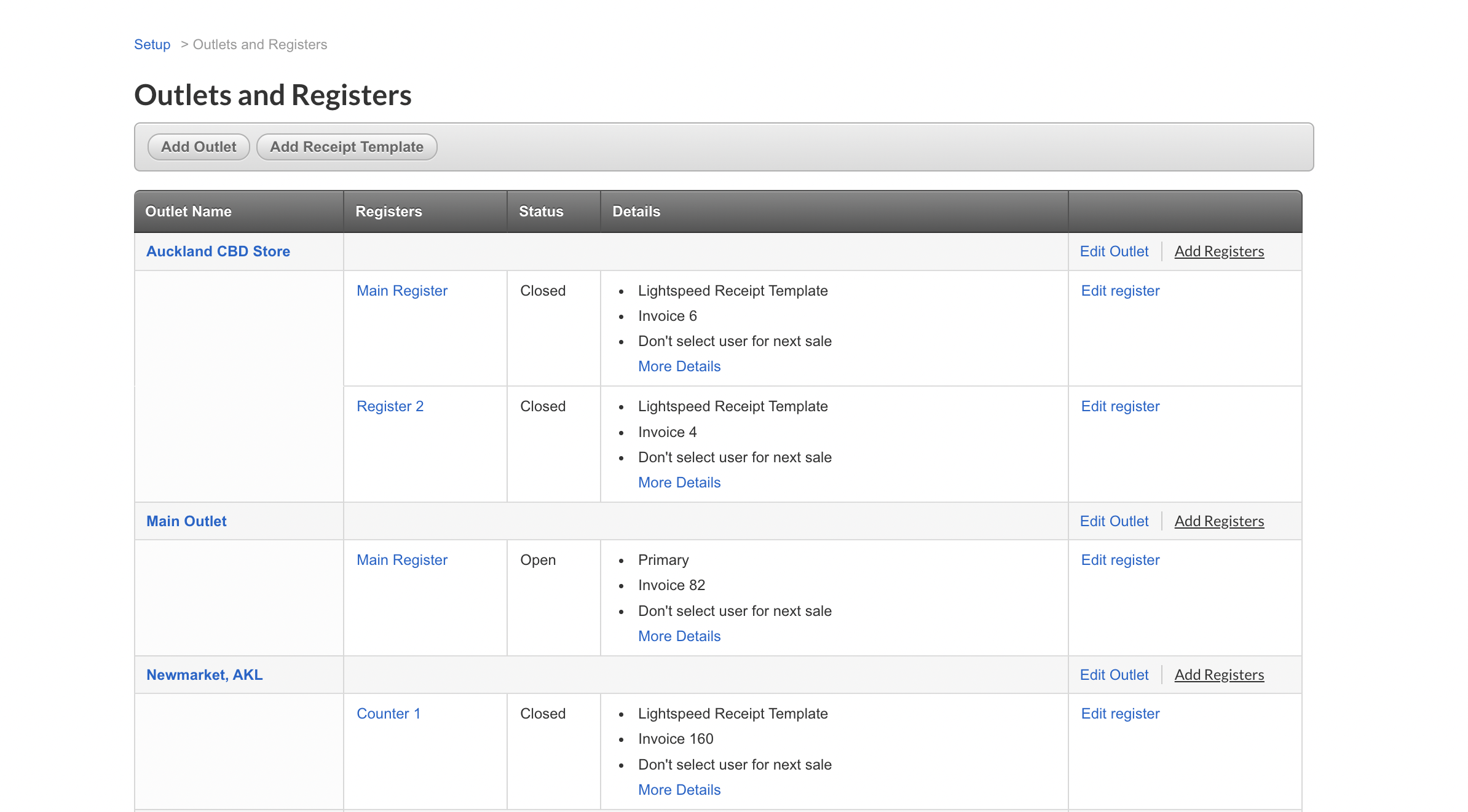Add Registers to Main Outlet
1468x812 pixels.
(x=1219, y=521)
